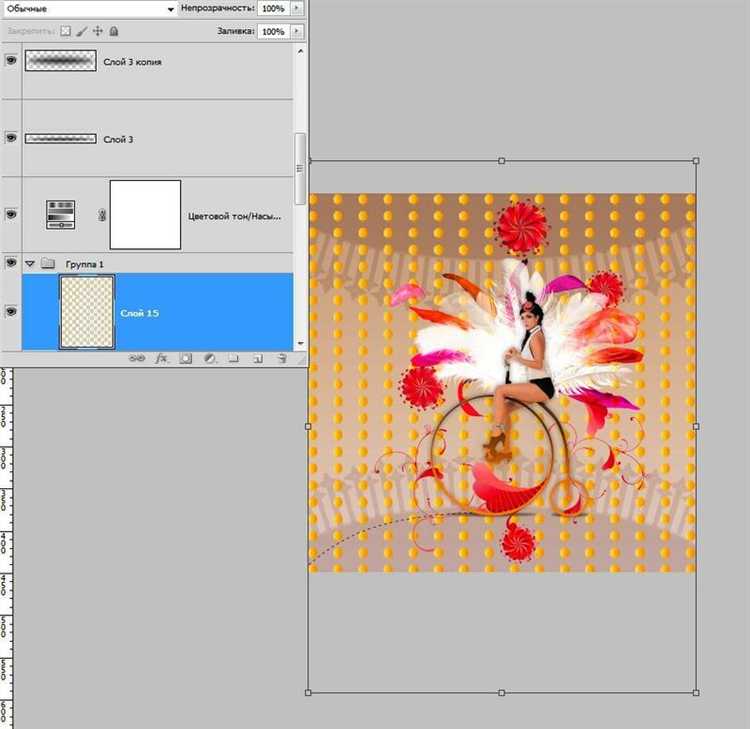Click the Группа 1 folder icon
750x729 pixels.
[48, 264]
